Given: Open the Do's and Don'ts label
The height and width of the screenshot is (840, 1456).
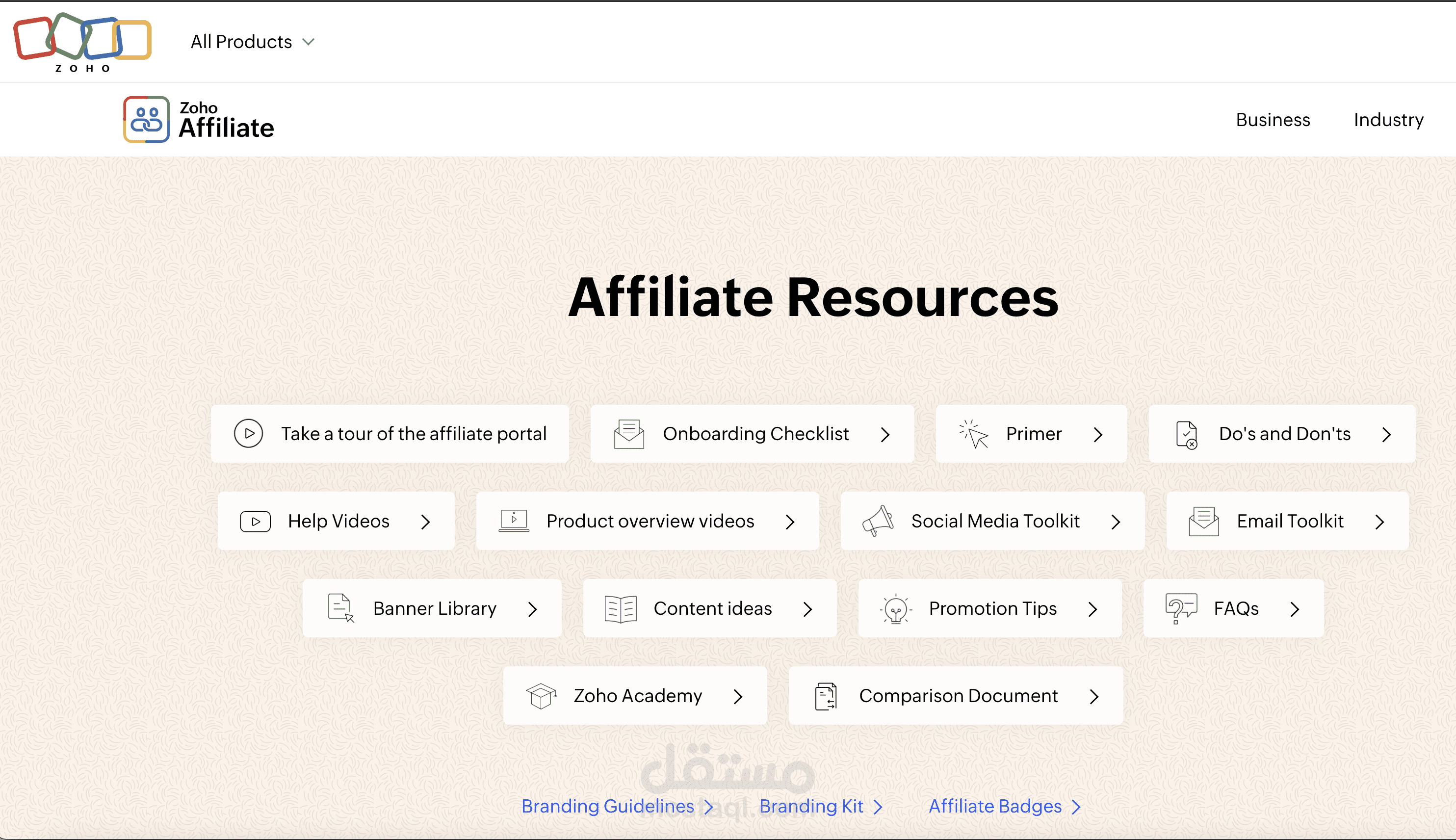Looking at the screenshot, I should tap(1285, 433).
